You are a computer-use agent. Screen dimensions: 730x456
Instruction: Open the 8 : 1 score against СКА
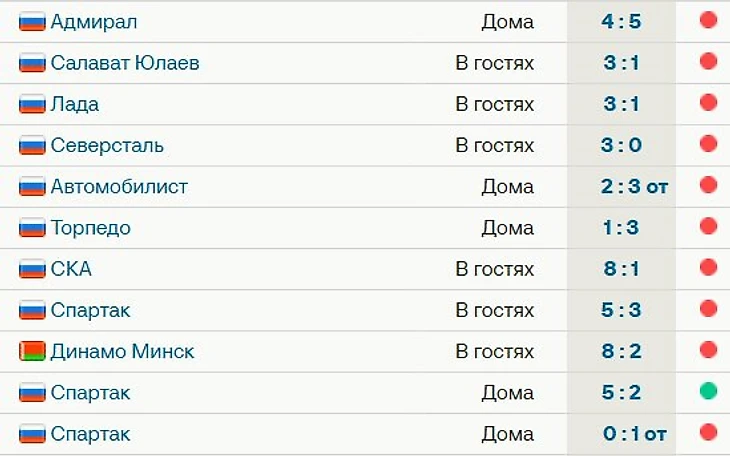pos(621,269)
